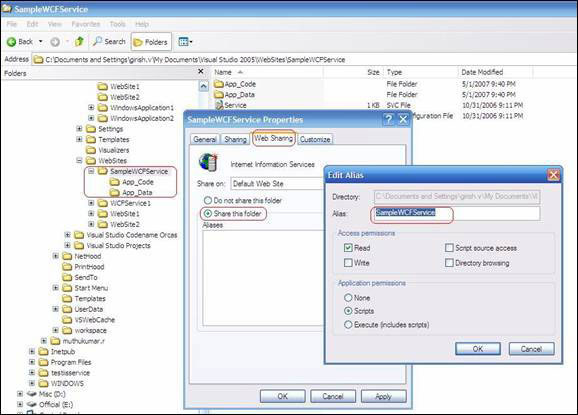Viewport: 578px width, 415px height.
Task: Go up one folder level icon
Action: pyautogui.click(x=79, y=41)
